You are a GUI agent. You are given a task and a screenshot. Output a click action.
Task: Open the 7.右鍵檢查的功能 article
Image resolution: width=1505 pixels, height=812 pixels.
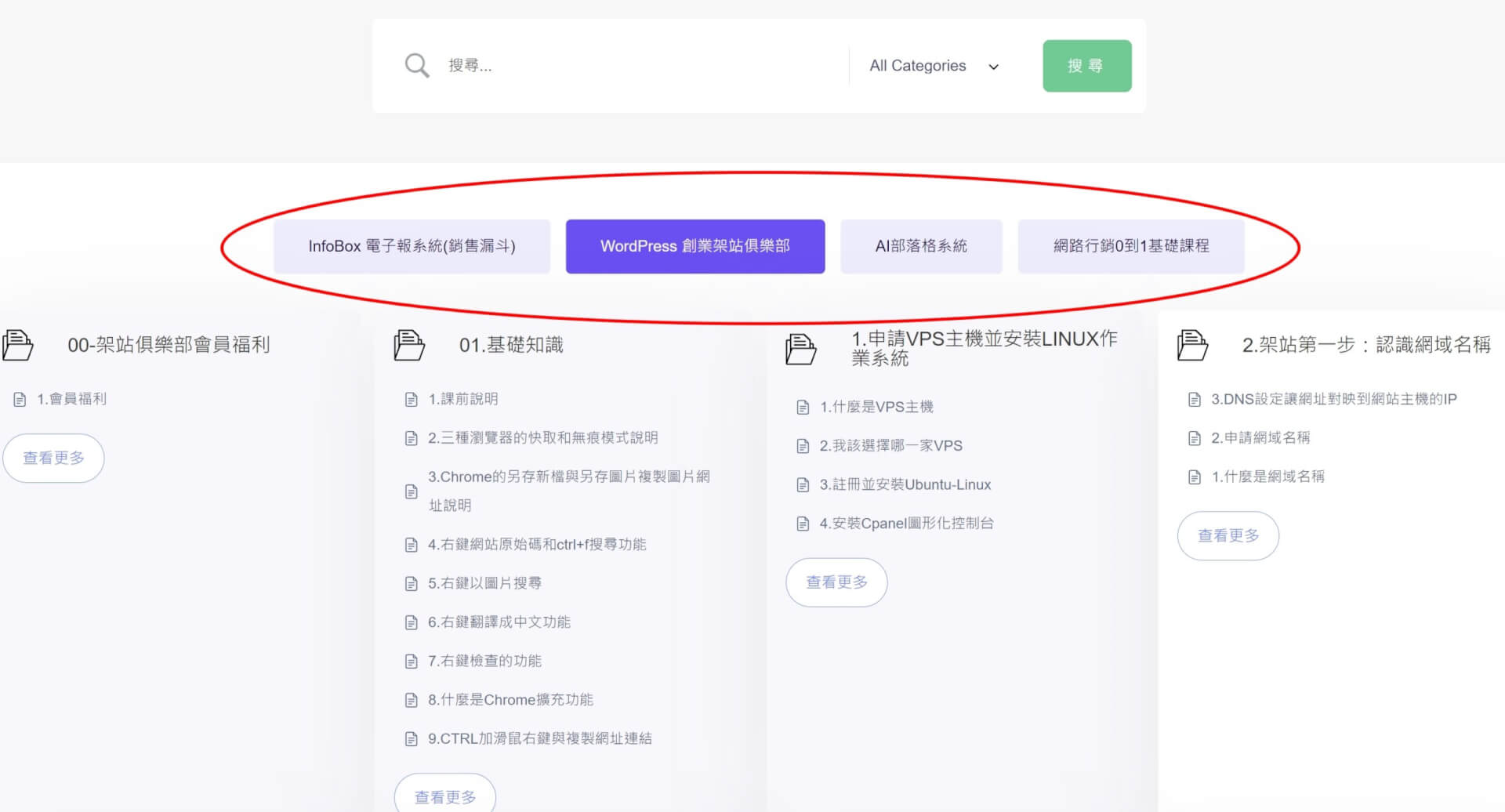pos(484,661)
